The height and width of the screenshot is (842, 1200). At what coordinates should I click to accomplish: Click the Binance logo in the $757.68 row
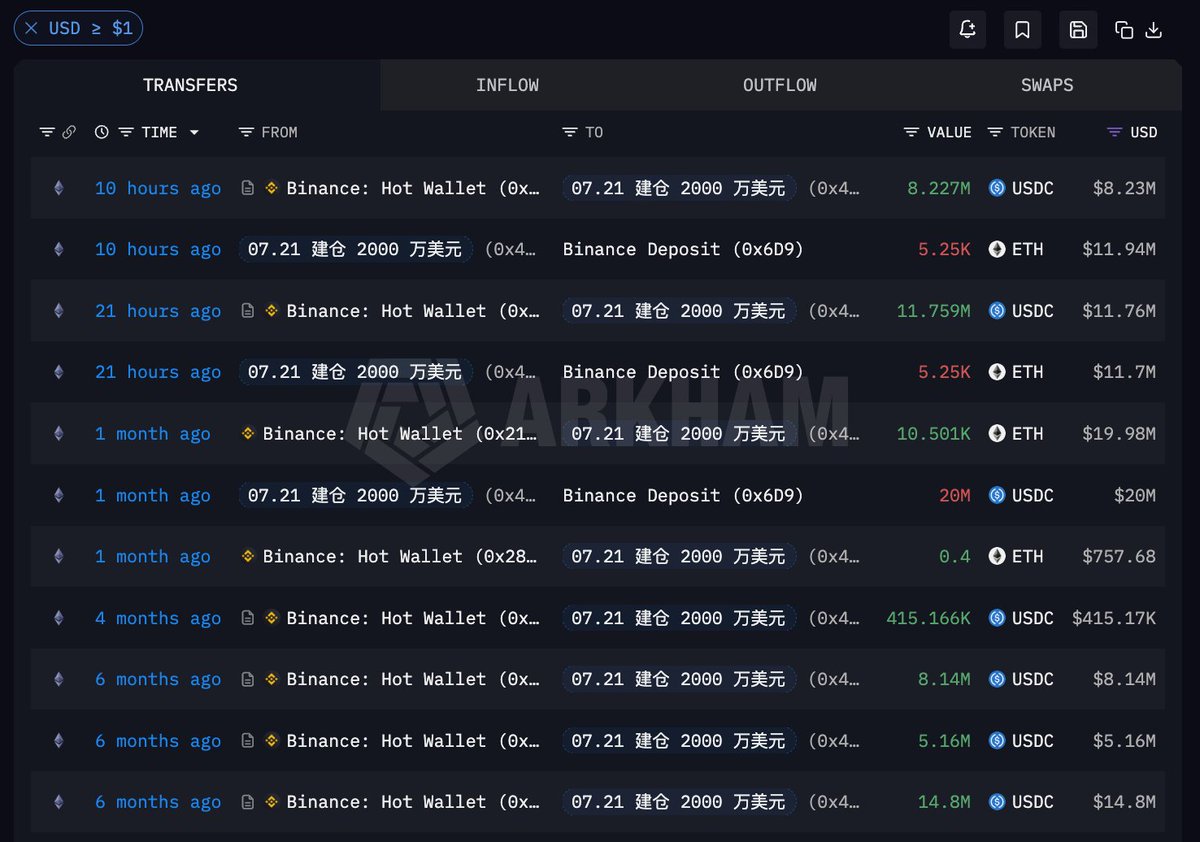[248, 556]
